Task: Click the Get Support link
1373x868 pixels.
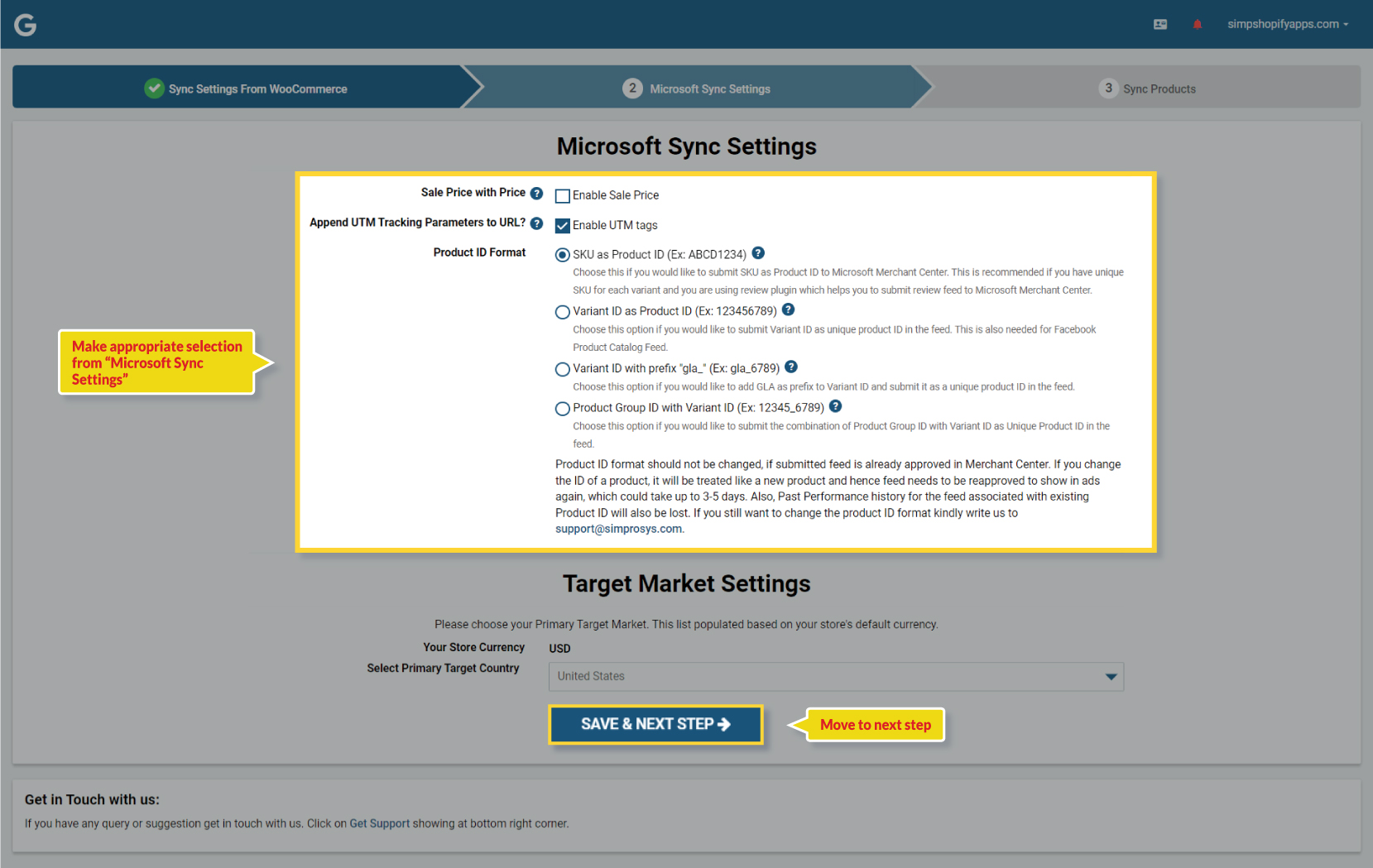Action: coord(380,823)
